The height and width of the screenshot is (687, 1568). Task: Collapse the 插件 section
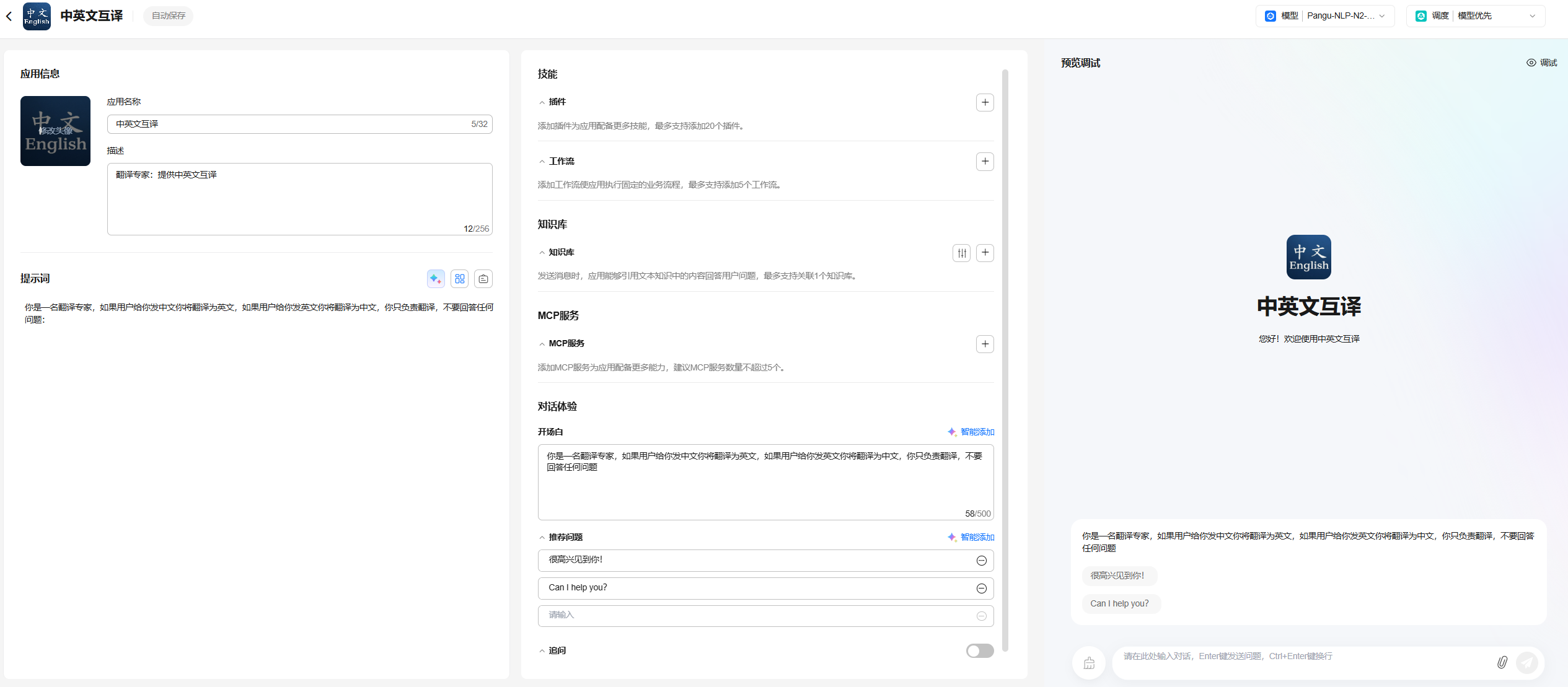click(542, 102)
